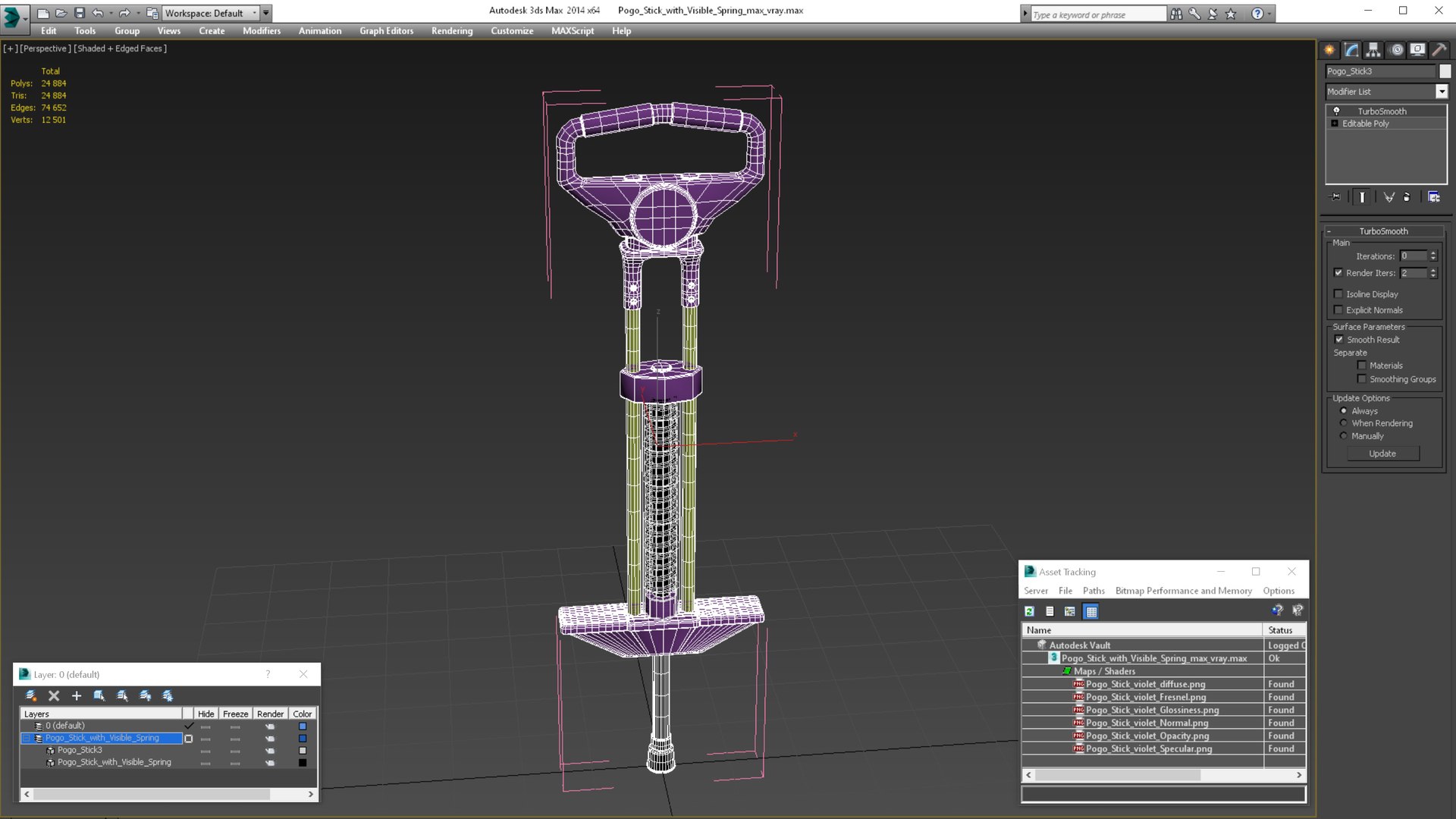Switch Asset Tracking to table view icon
Screen dimensions: 1456x819
click(1090, 611)
